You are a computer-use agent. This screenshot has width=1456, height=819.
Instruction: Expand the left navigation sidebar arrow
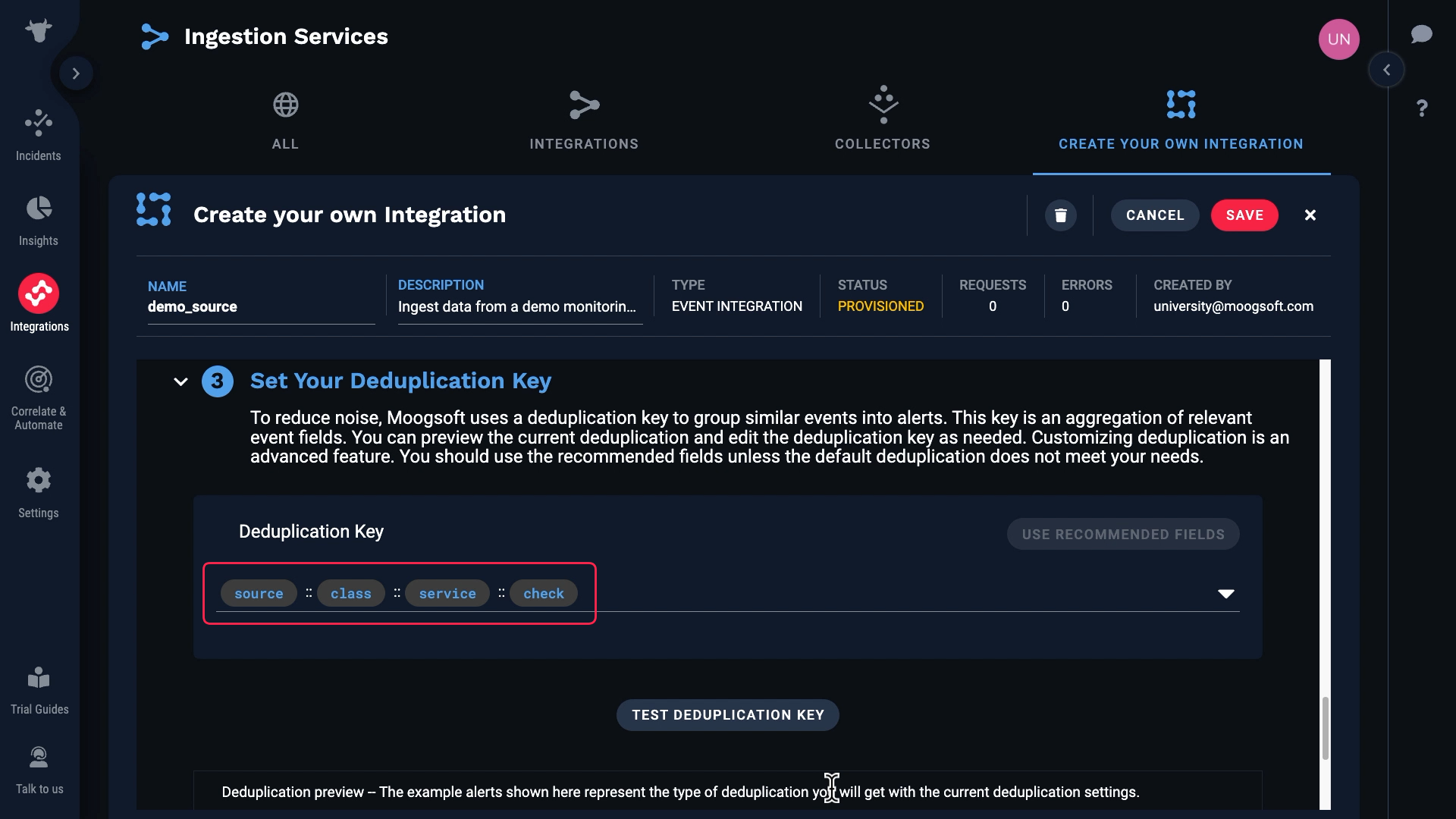[x=76, y=74]
